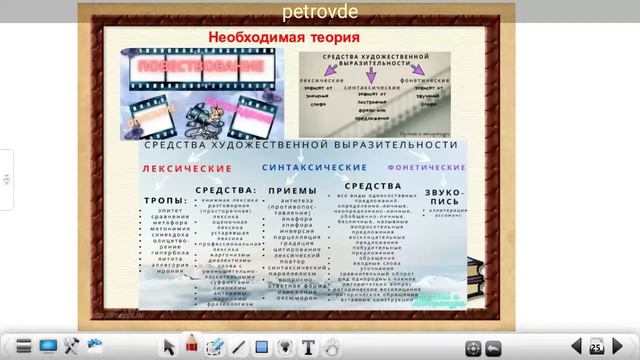Expand the left side panel handle
This screenshot has width=640, height=360.
[x=6, y=180]
